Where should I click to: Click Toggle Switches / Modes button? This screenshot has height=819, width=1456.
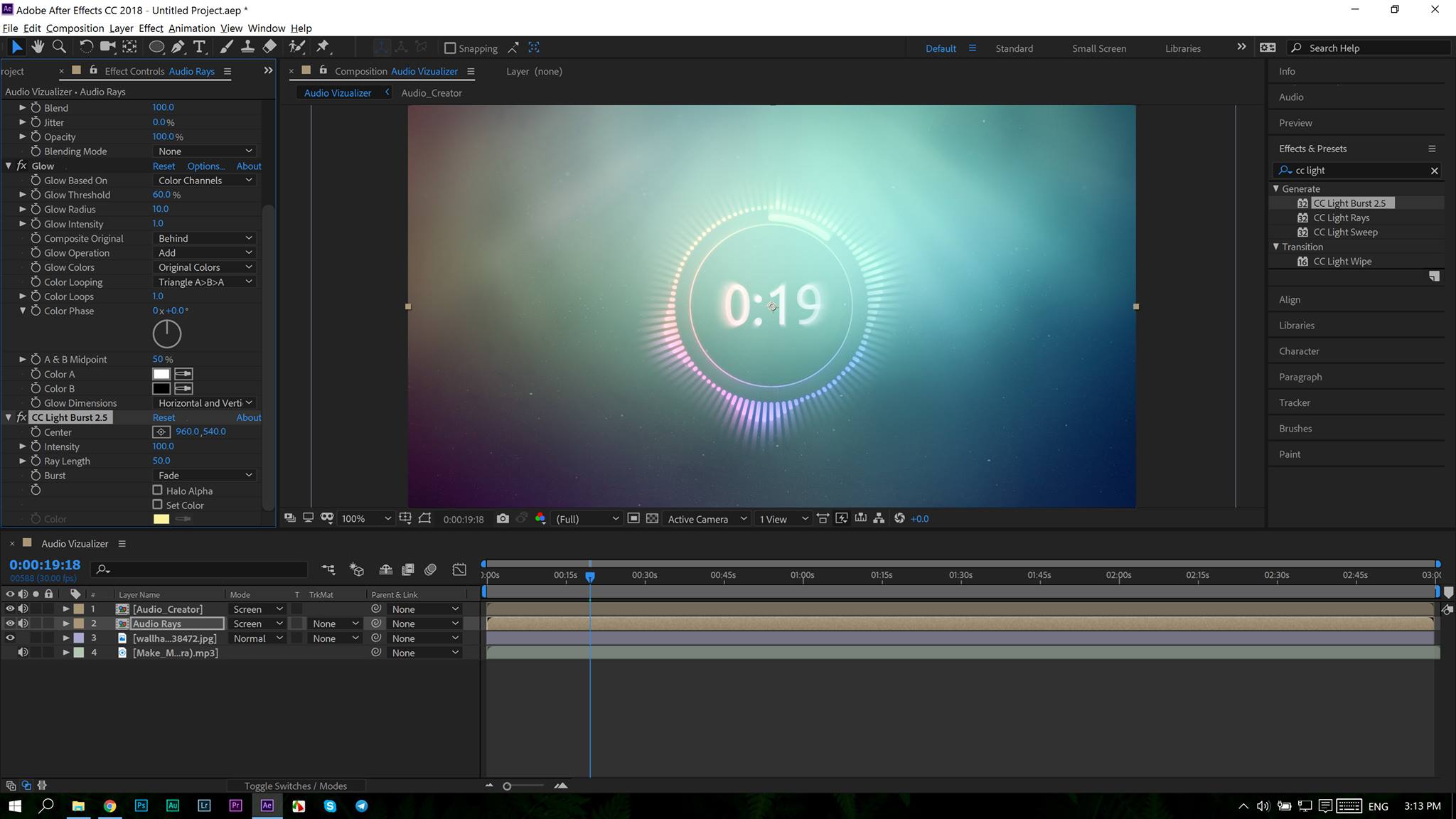pos(295,786)
